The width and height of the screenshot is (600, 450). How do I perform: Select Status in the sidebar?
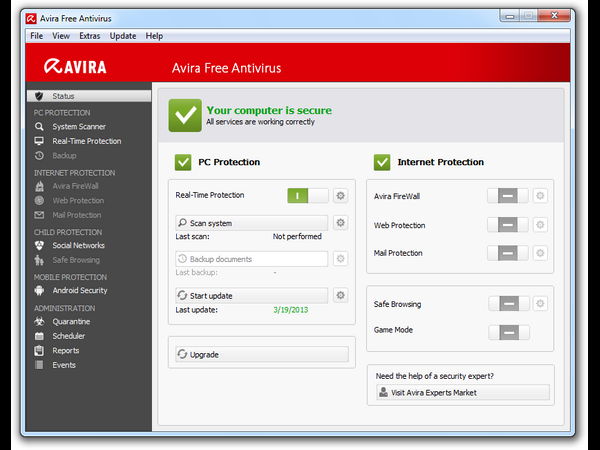point(89,96)
